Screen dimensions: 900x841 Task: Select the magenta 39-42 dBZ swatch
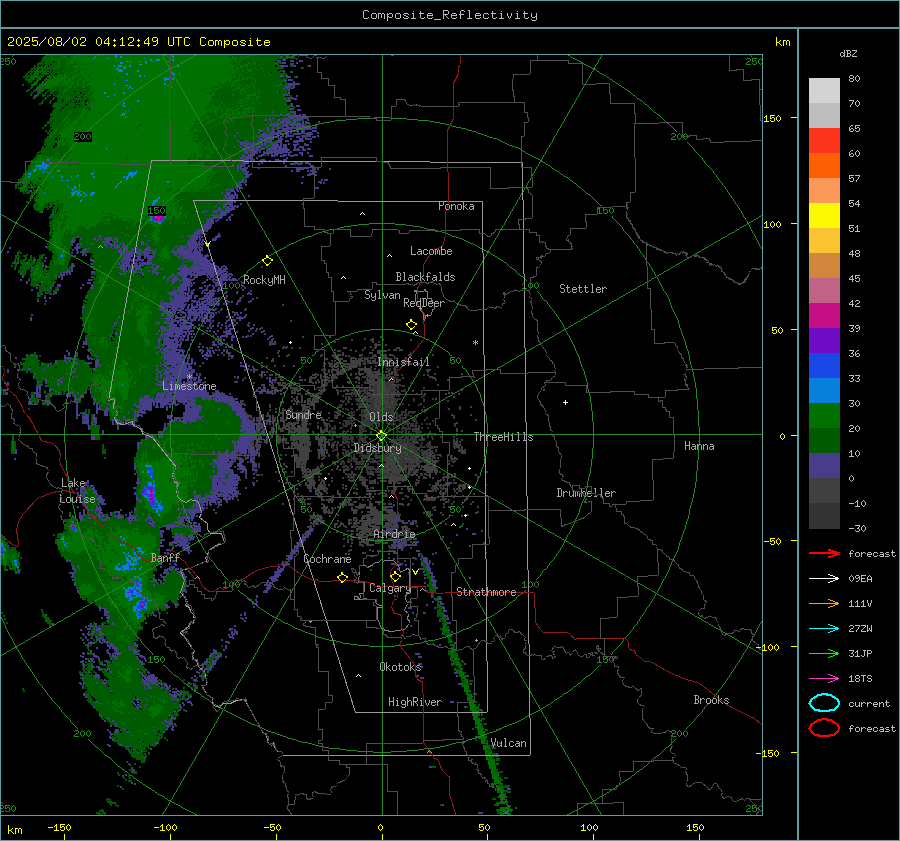pyautogui.click(x=824, y=315)
